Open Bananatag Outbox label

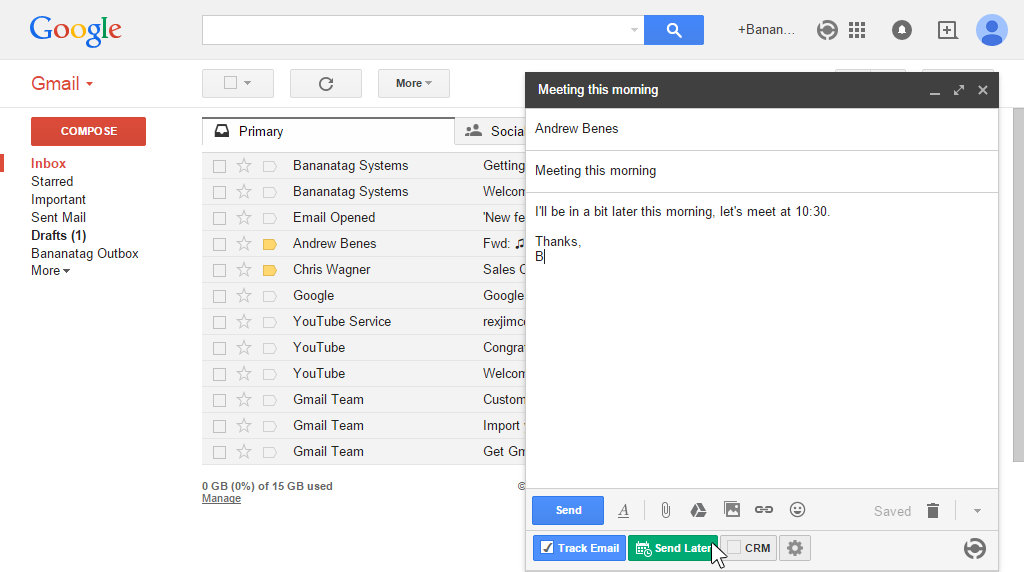84,253
